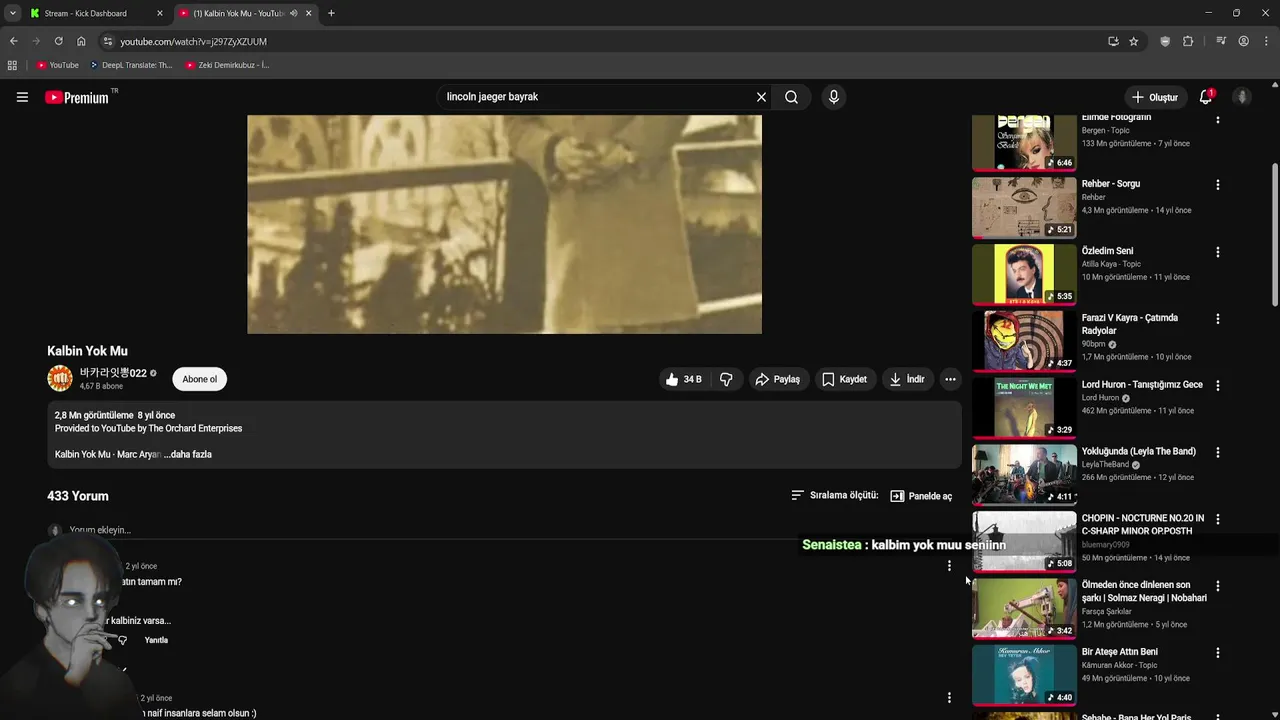Screen dimensions: 1280x720
Task: Open Sıralama ölçütü sort dropdown
Action: click(x=834, y=495)
